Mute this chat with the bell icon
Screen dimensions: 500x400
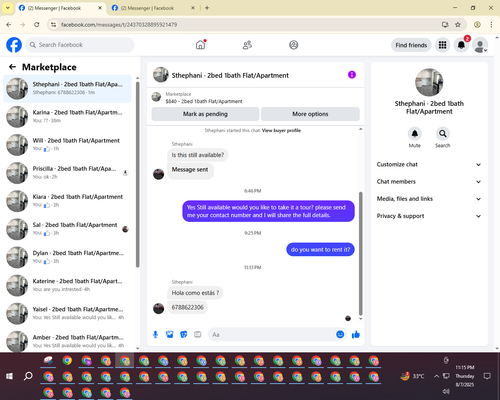click(415, 134)
